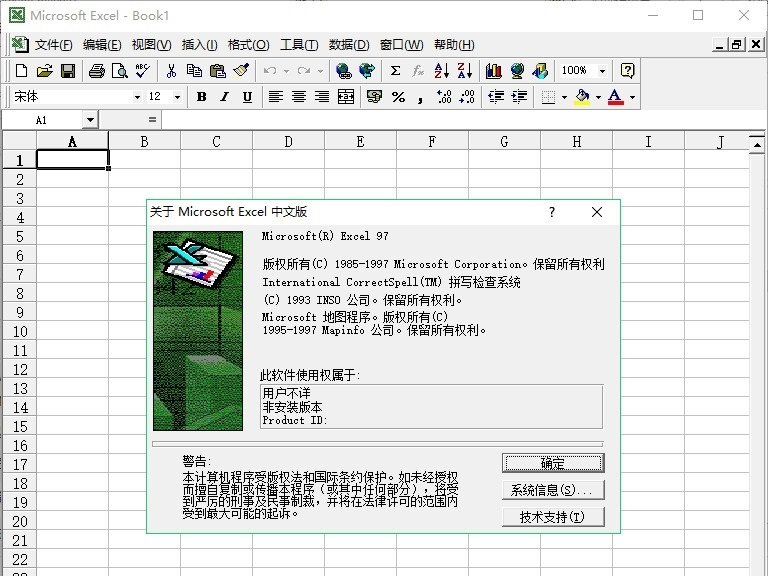
Task: Open the 帮助(H) menu
Action: [454, 45]
